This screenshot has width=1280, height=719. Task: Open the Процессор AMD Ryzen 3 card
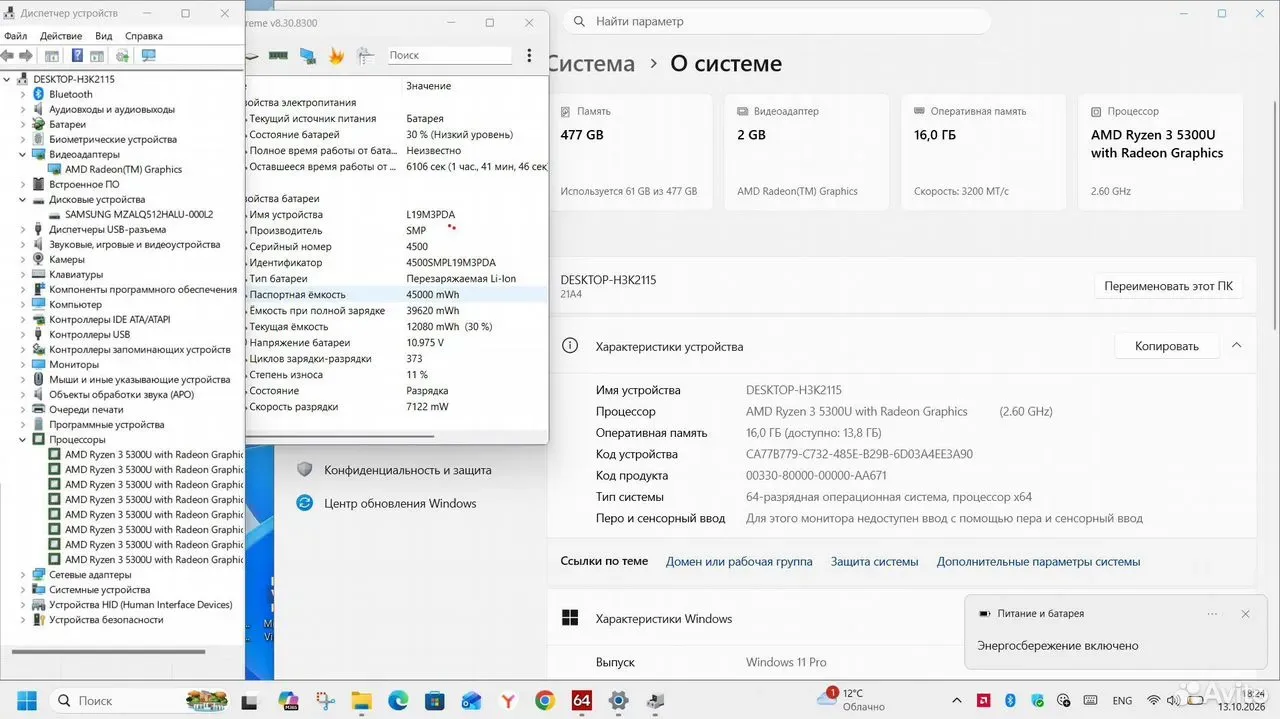coord(1160,152)
